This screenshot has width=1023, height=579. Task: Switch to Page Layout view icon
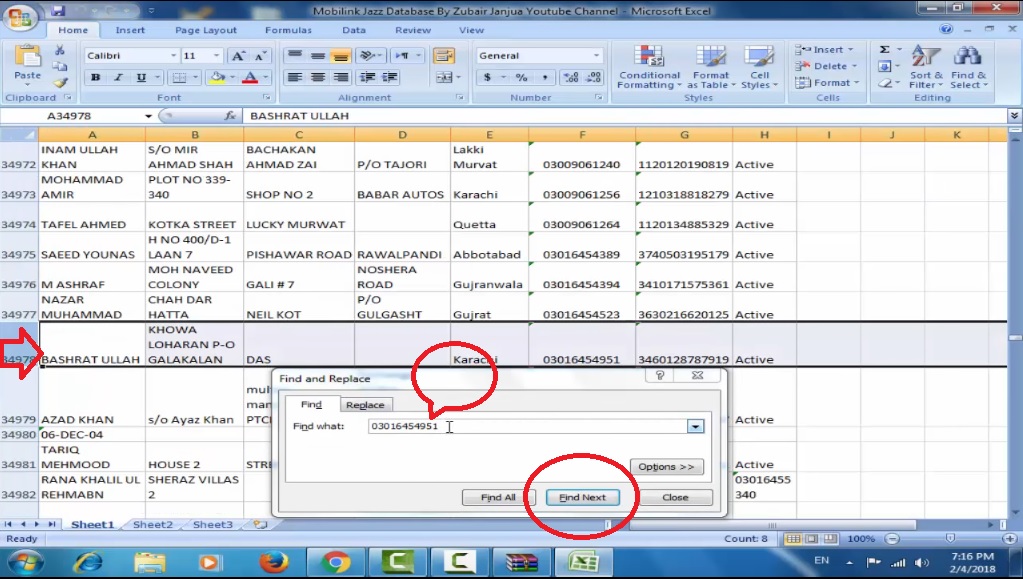click(811, 539)
